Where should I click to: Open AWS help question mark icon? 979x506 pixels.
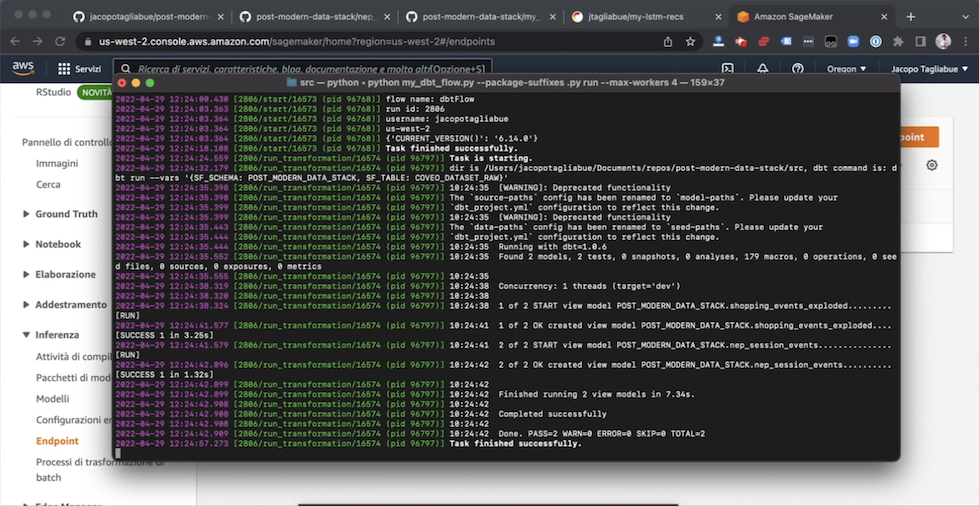pyautogui.click(x=797, y=69)
